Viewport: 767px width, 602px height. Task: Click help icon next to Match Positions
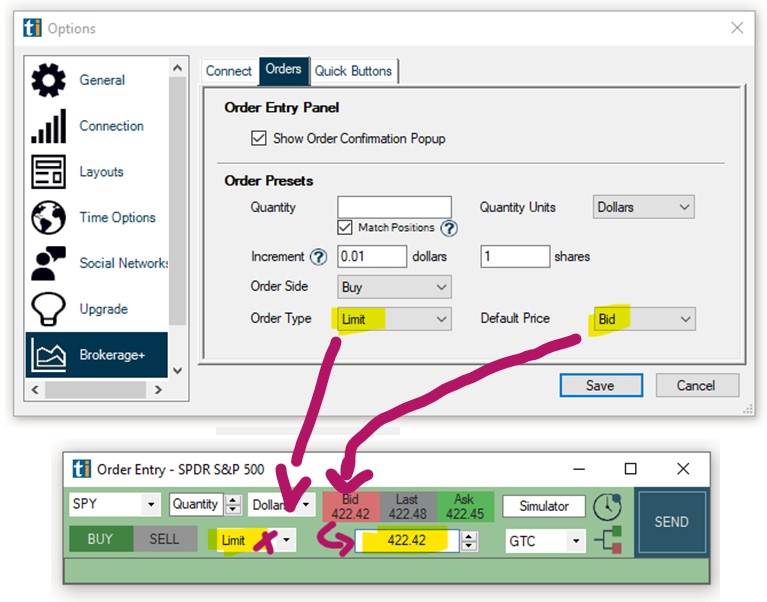pyautogui.click(x=449, y=228)
